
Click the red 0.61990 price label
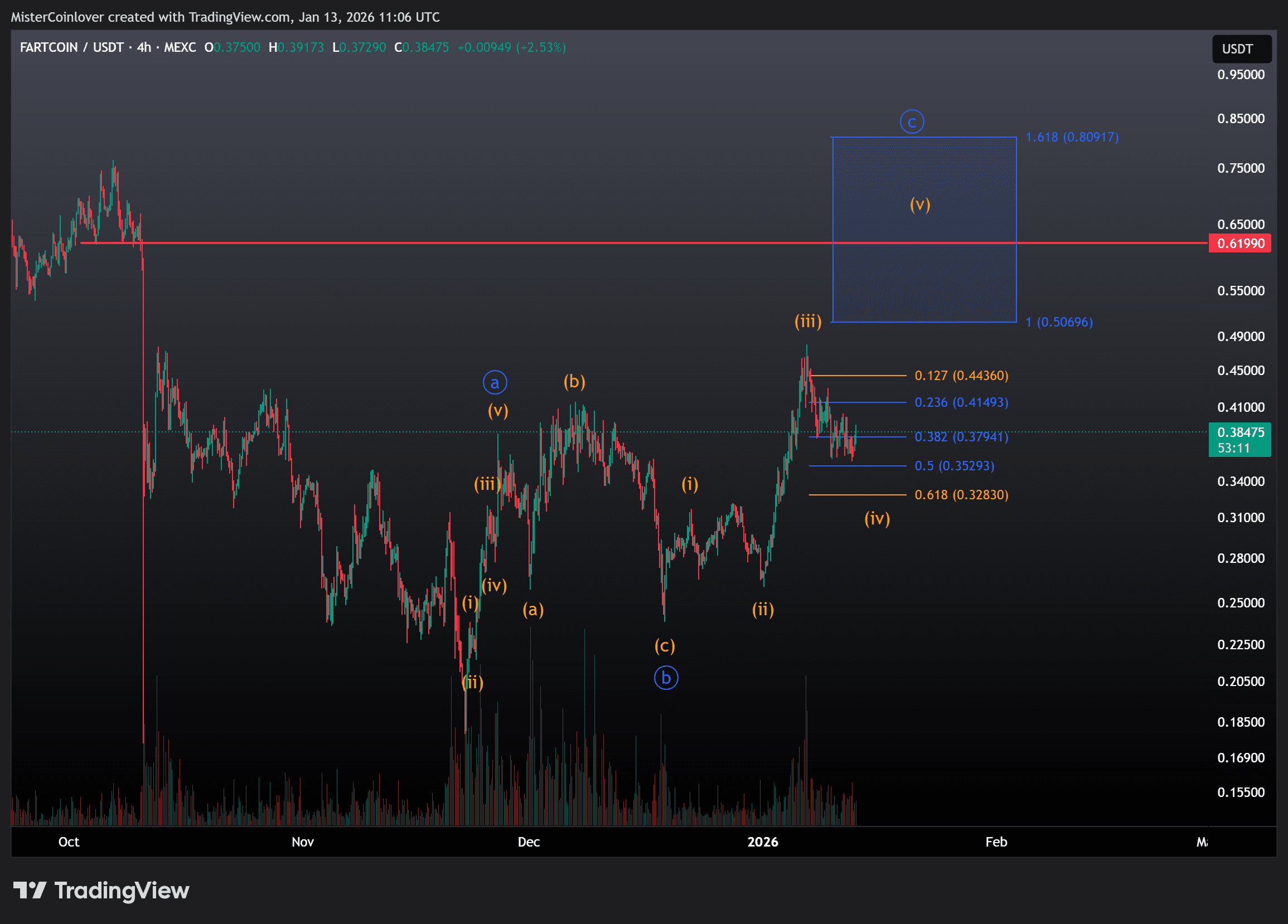pyautogui.click(x=1239, y=244)
